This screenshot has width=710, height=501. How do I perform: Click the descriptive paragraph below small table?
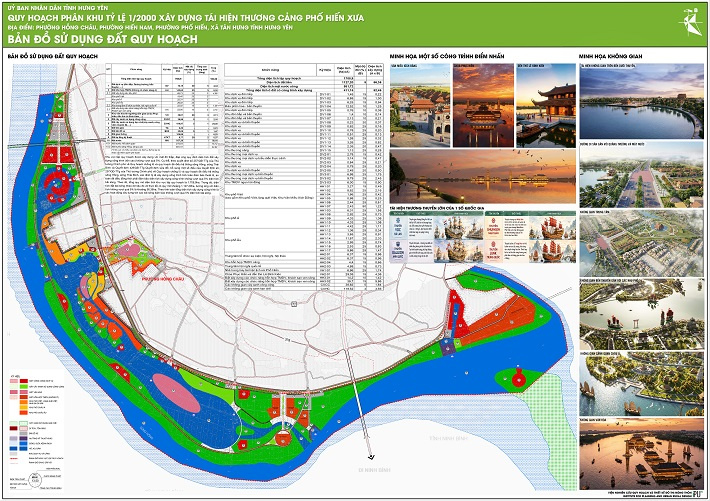162,175
